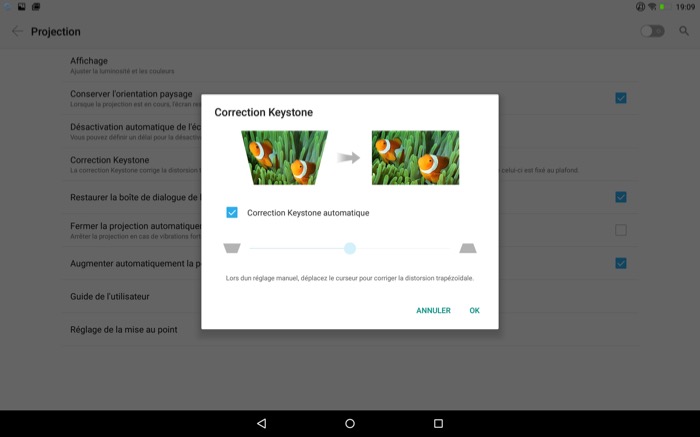Tap the Android home circle button
The image size is (700, 437).
coord(350,423)
